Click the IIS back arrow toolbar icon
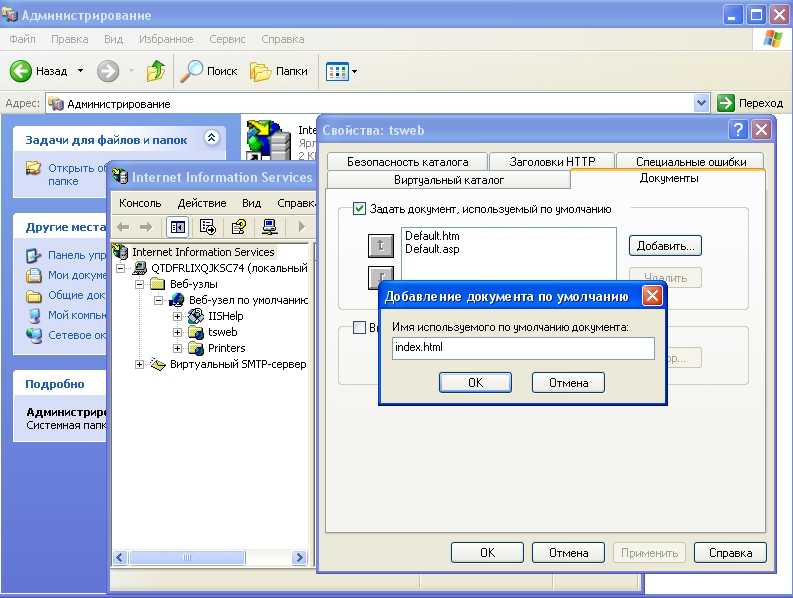793x598 pixels. 123,227
